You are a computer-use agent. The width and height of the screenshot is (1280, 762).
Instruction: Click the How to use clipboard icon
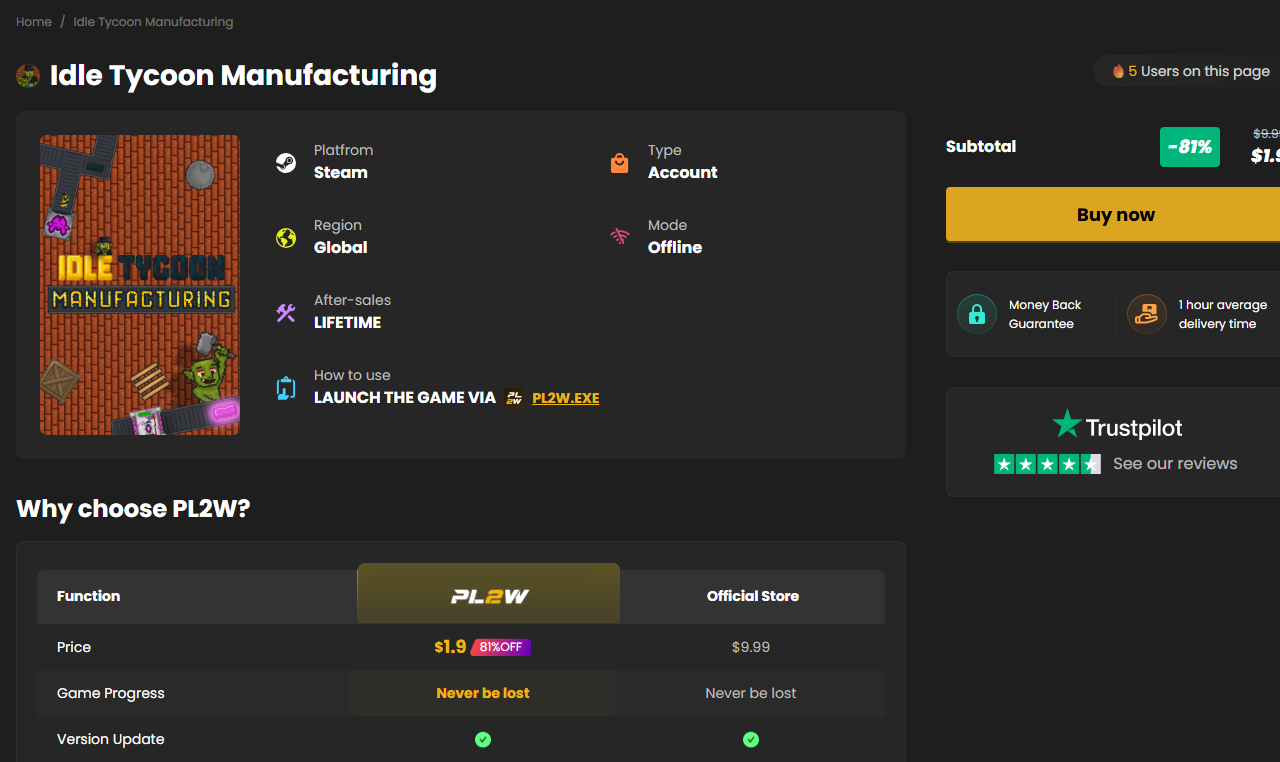(x=286, y=388)
